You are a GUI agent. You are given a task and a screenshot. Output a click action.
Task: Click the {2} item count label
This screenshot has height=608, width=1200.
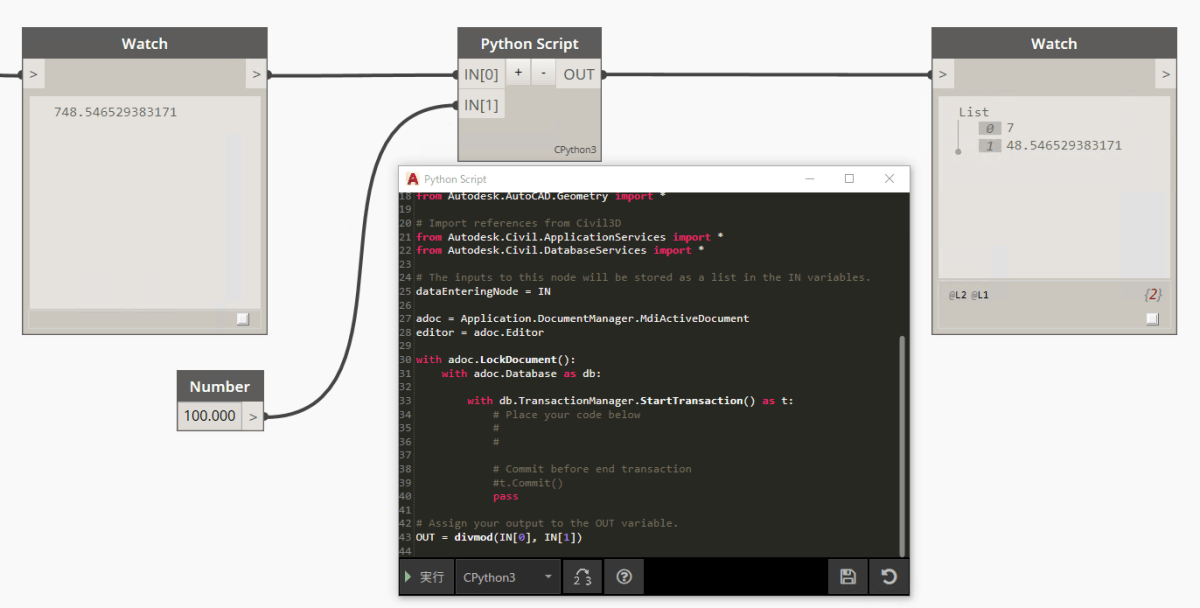[1152, 295]
